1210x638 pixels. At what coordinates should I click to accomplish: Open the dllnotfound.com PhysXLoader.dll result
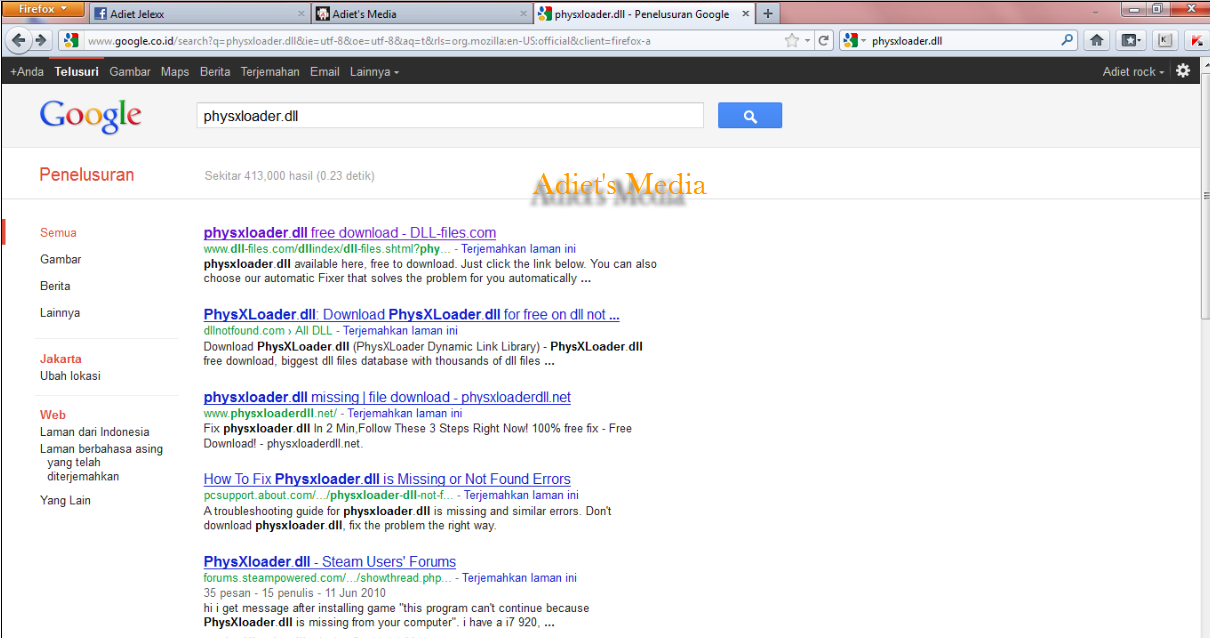411,314
